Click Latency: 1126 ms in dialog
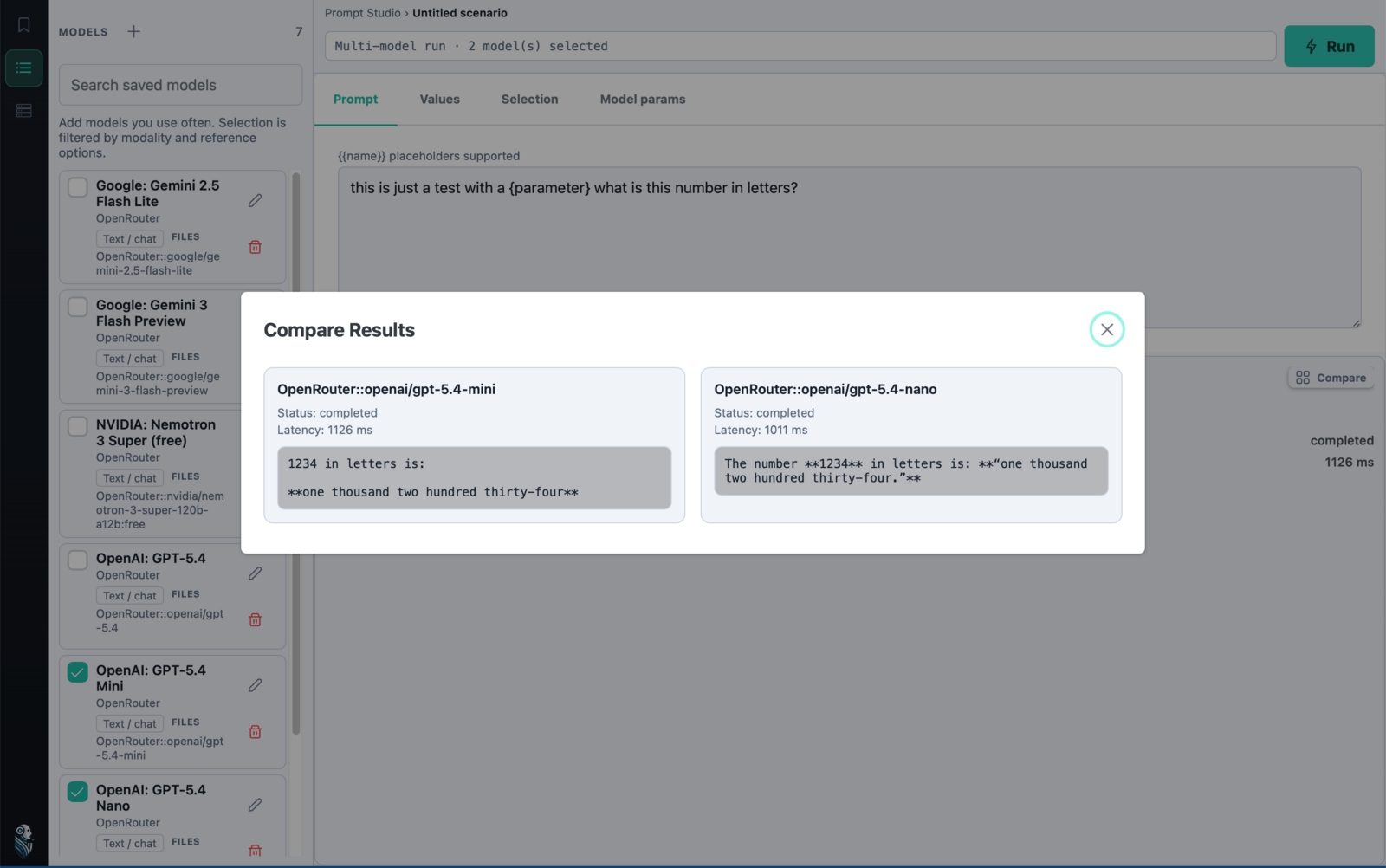 point(325,430)
